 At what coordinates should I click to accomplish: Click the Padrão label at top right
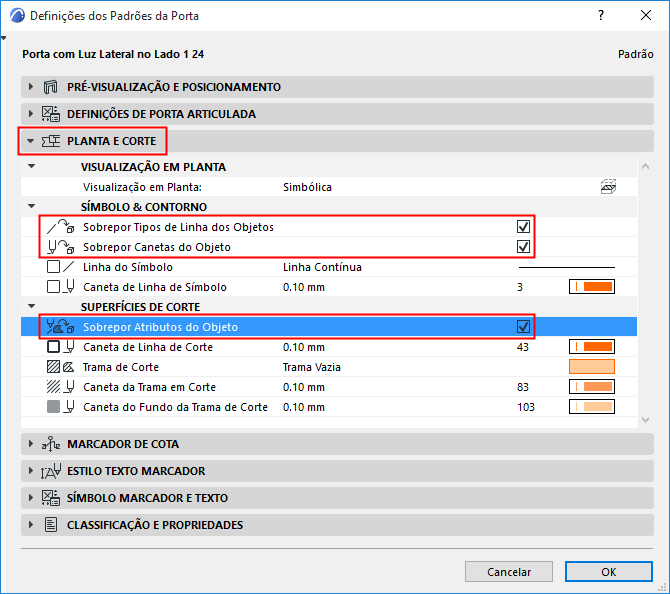636,54
